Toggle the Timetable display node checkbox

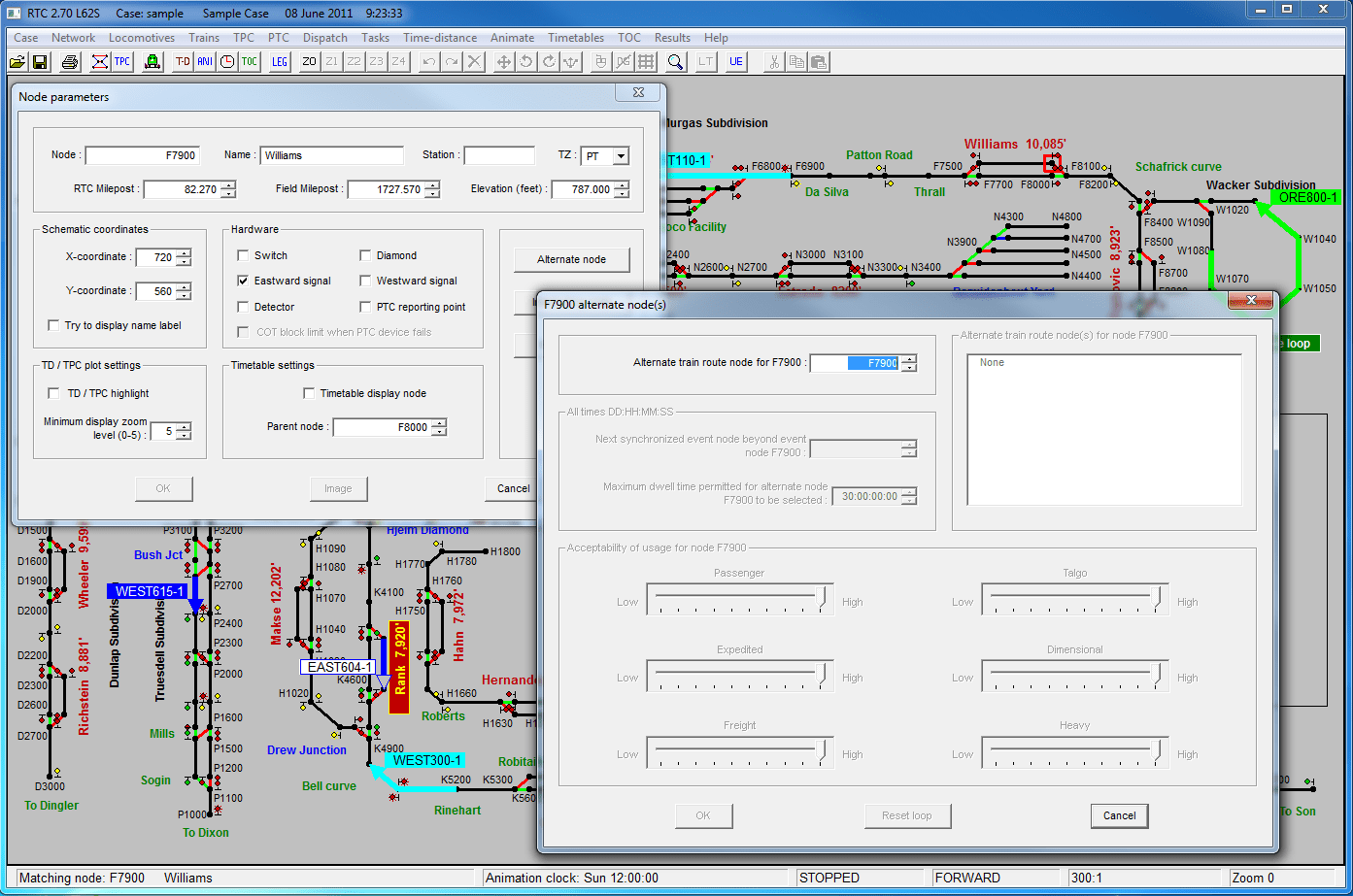click(x=309, y=393)
